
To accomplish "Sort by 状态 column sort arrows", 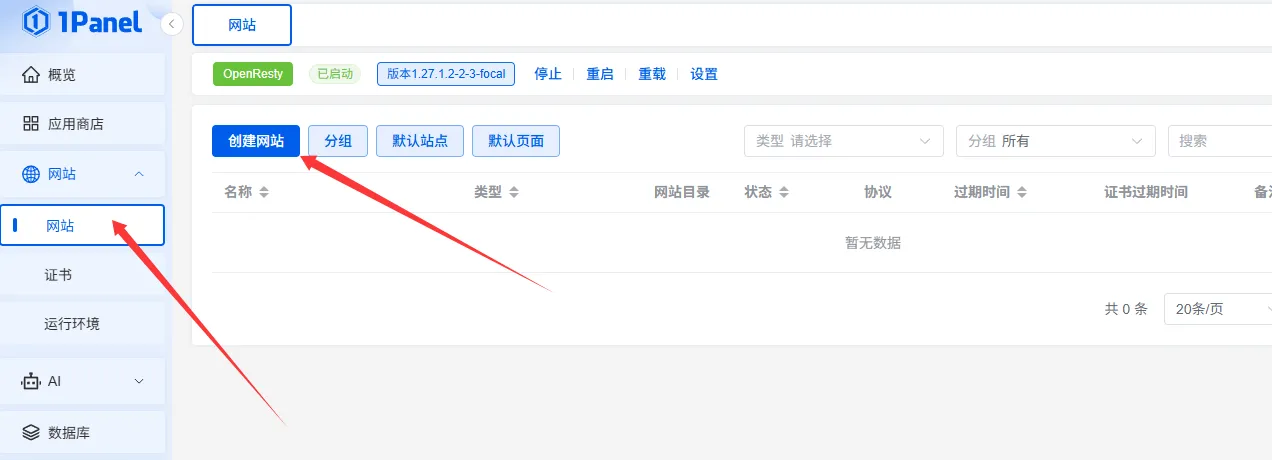I will point(784,192).
